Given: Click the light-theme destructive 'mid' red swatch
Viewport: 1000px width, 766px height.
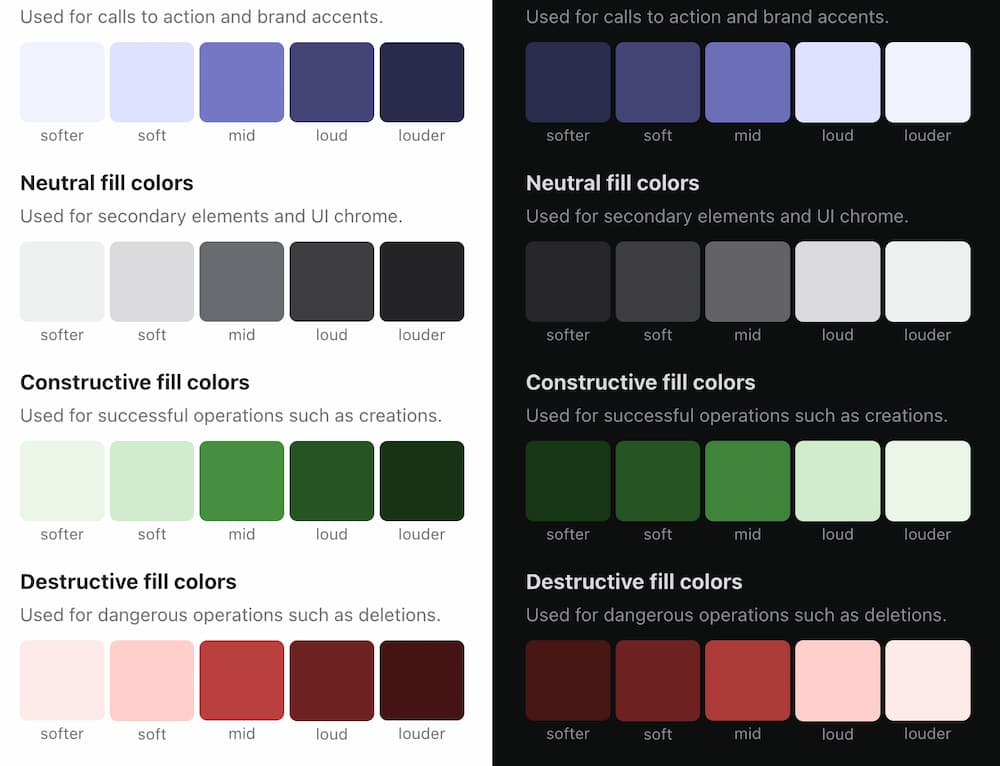Looking at the screenshot, I should [242, 680].
